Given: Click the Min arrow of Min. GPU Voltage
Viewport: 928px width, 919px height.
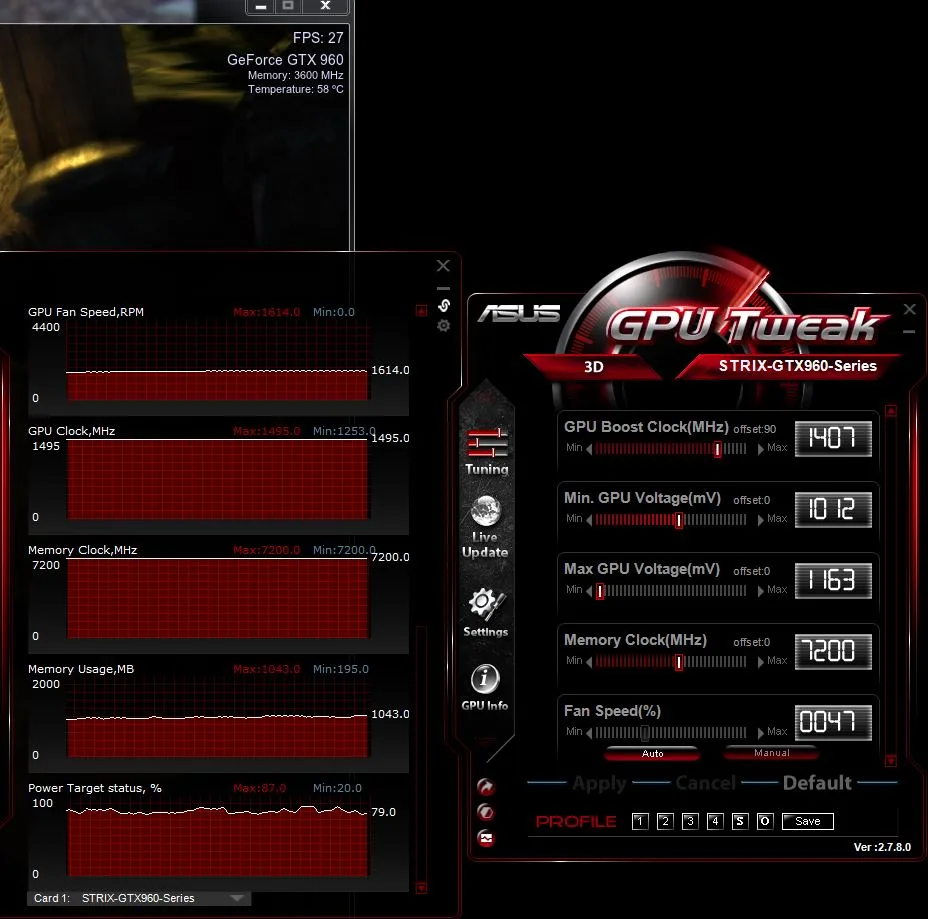Looking at the screenshot, I should (589, 520).
